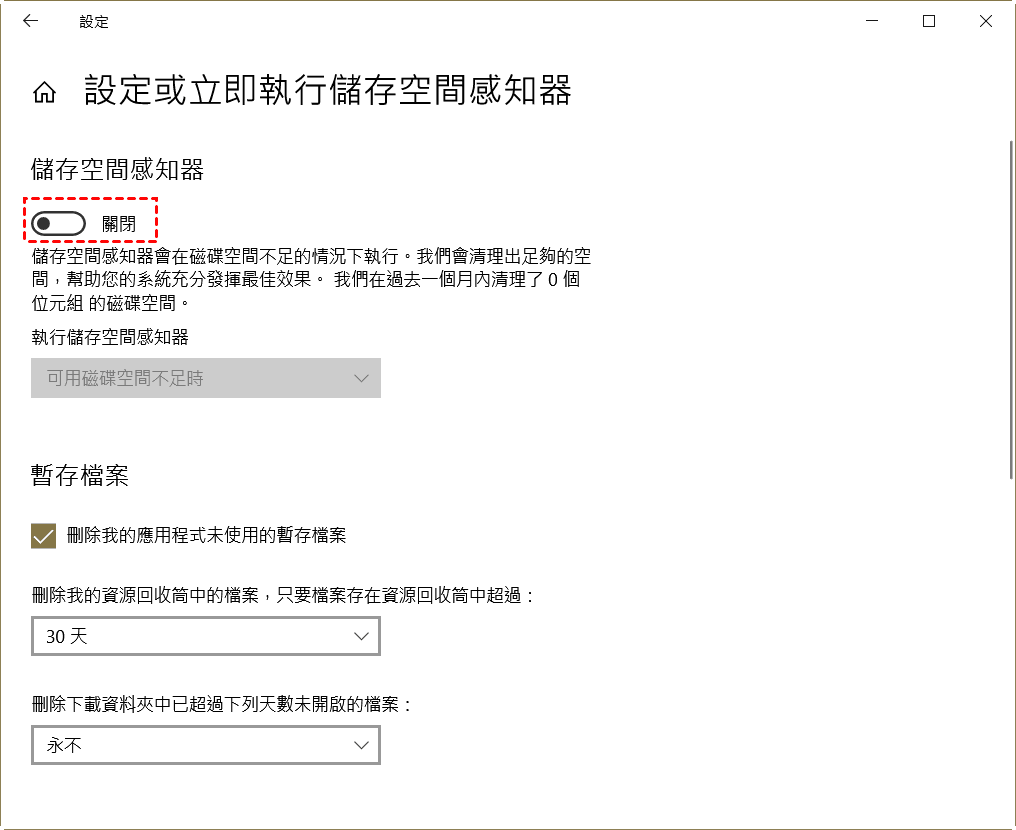This screenshot has width=1016, height=830.
Task: Click the chevron on the 永不 dropdown
Action: point(362,745)
